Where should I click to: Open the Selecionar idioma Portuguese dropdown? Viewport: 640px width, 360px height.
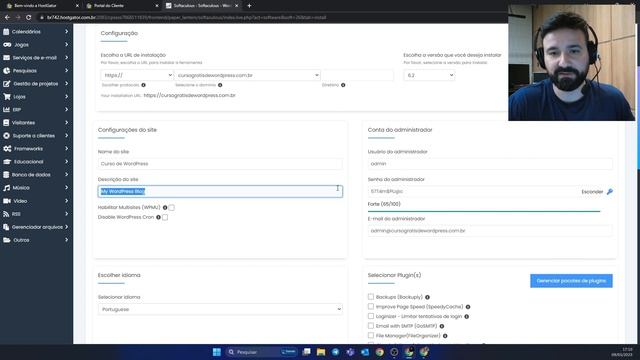(220, 309)
